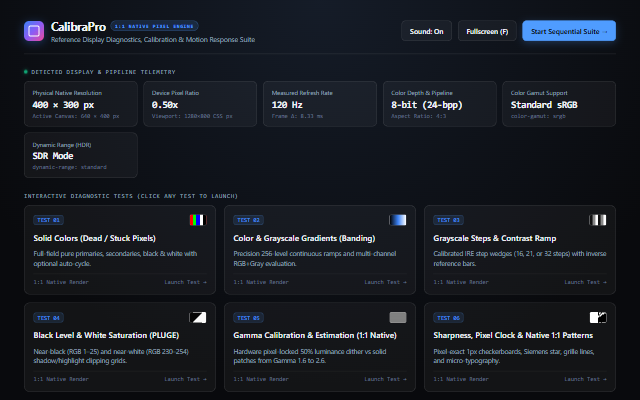Open Solid Colors (Dead / Stuck Pixels) title
Image resolution: width=640 pixels, height=400 pixels.
pyautogui.click(x=94, y=238)
